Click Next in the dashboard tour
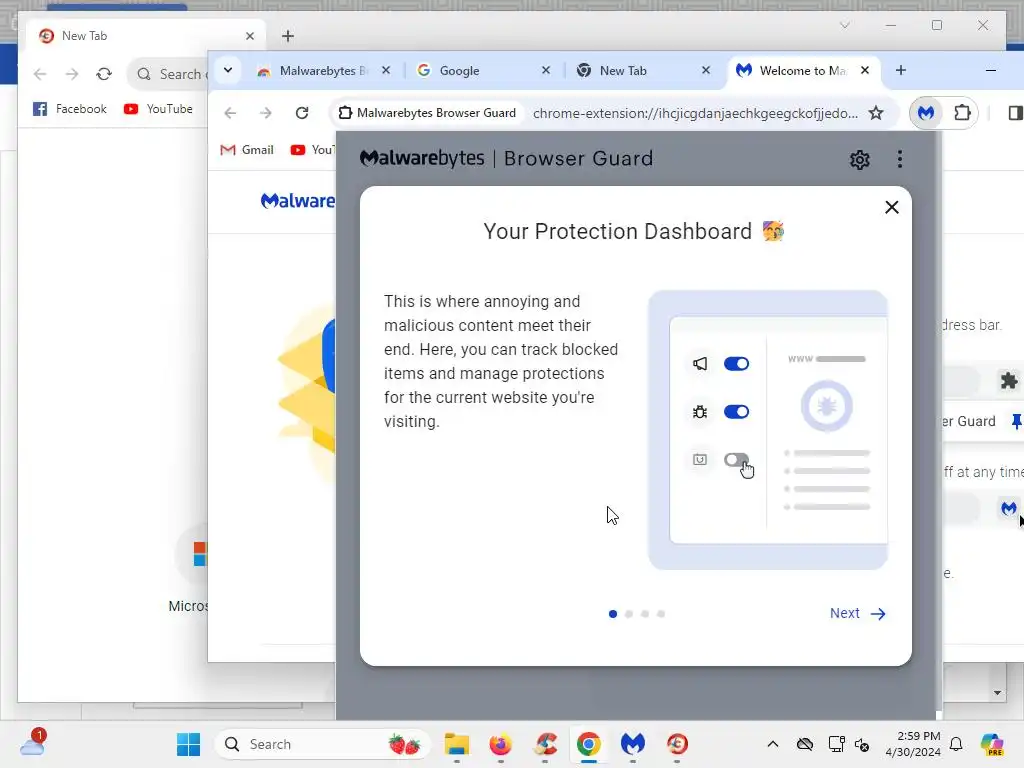This screenshot has width=1024, height=768. click(x=857, y=613)
